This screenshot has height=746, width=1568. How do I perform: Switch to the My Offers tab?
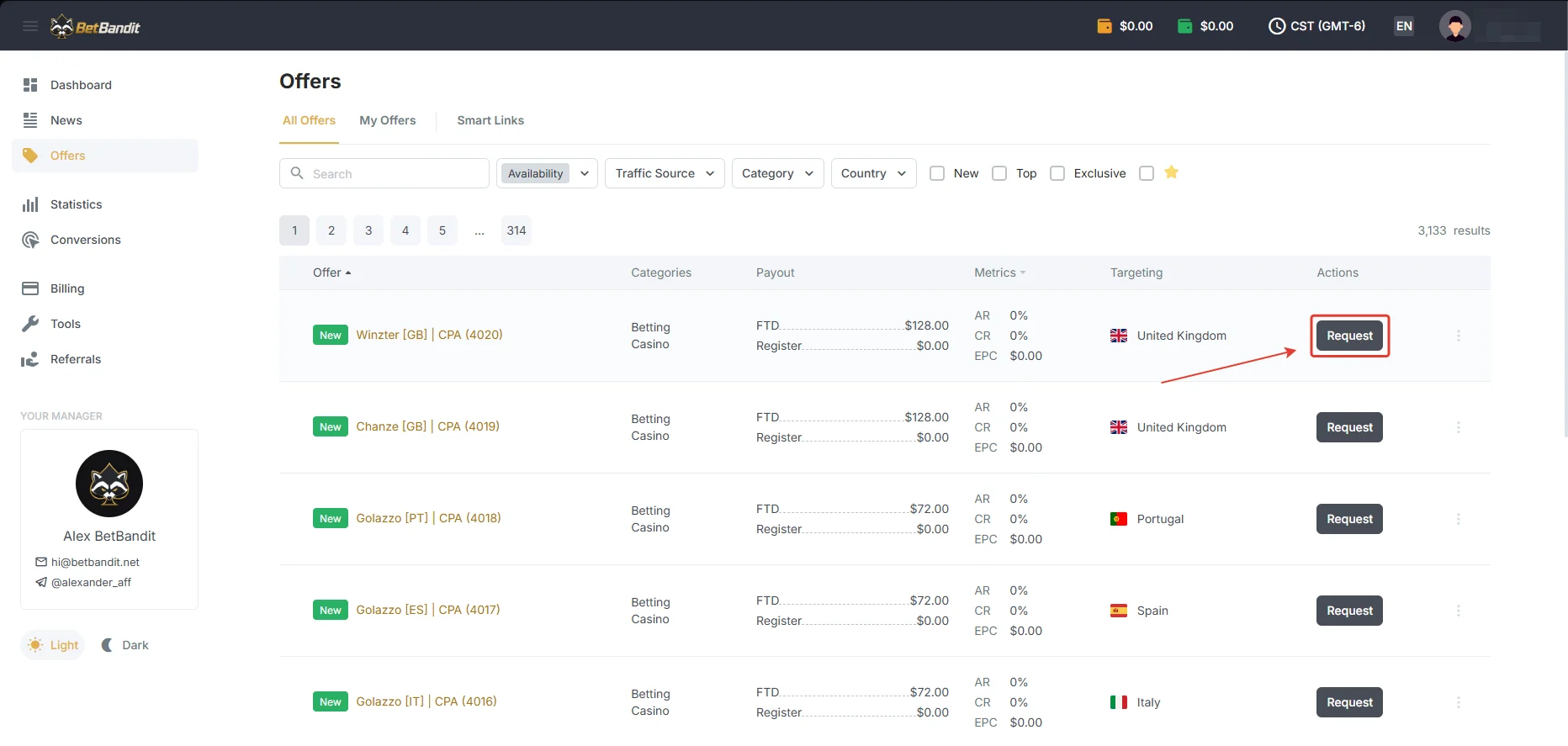coord(388,120)
